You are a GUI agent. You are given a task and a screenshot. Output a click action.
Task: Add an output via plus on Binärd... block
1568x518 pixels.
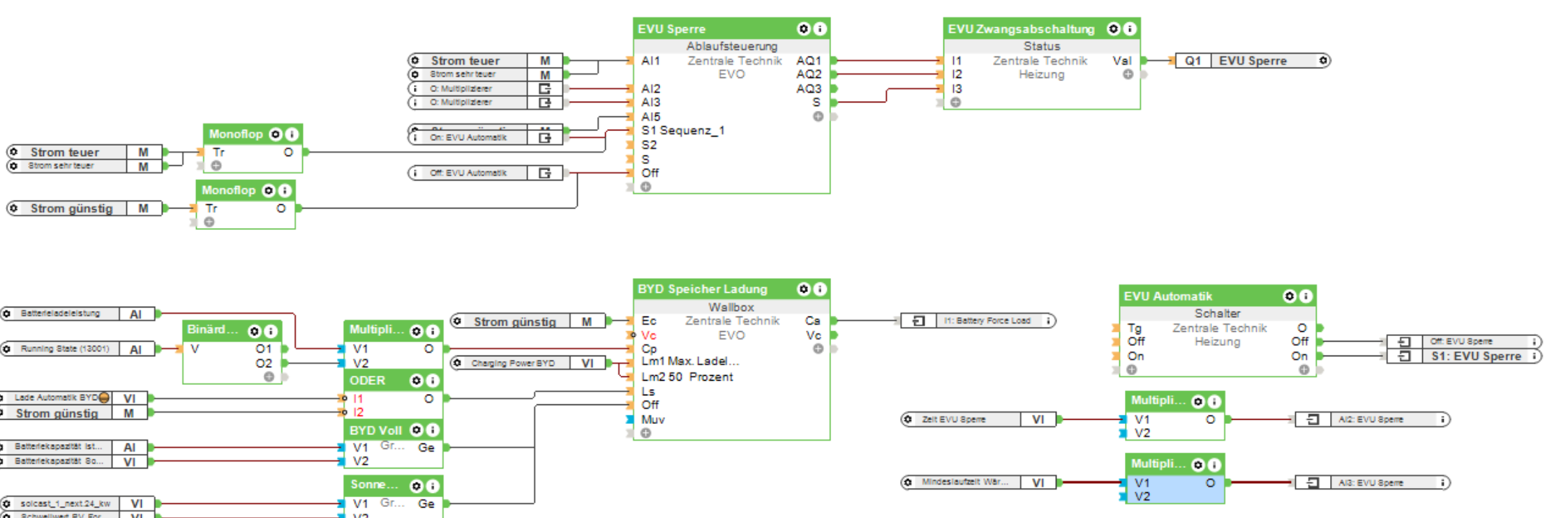click(x=269, y=376)
